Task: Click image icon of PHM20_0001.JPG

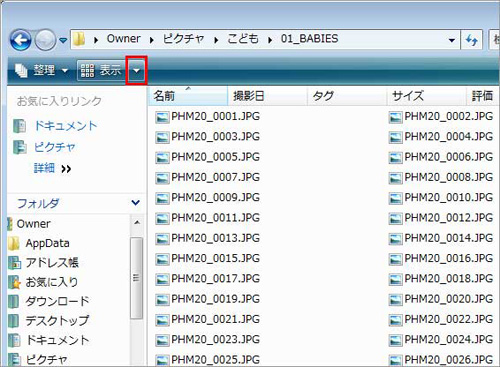Action: pos(162,117)
